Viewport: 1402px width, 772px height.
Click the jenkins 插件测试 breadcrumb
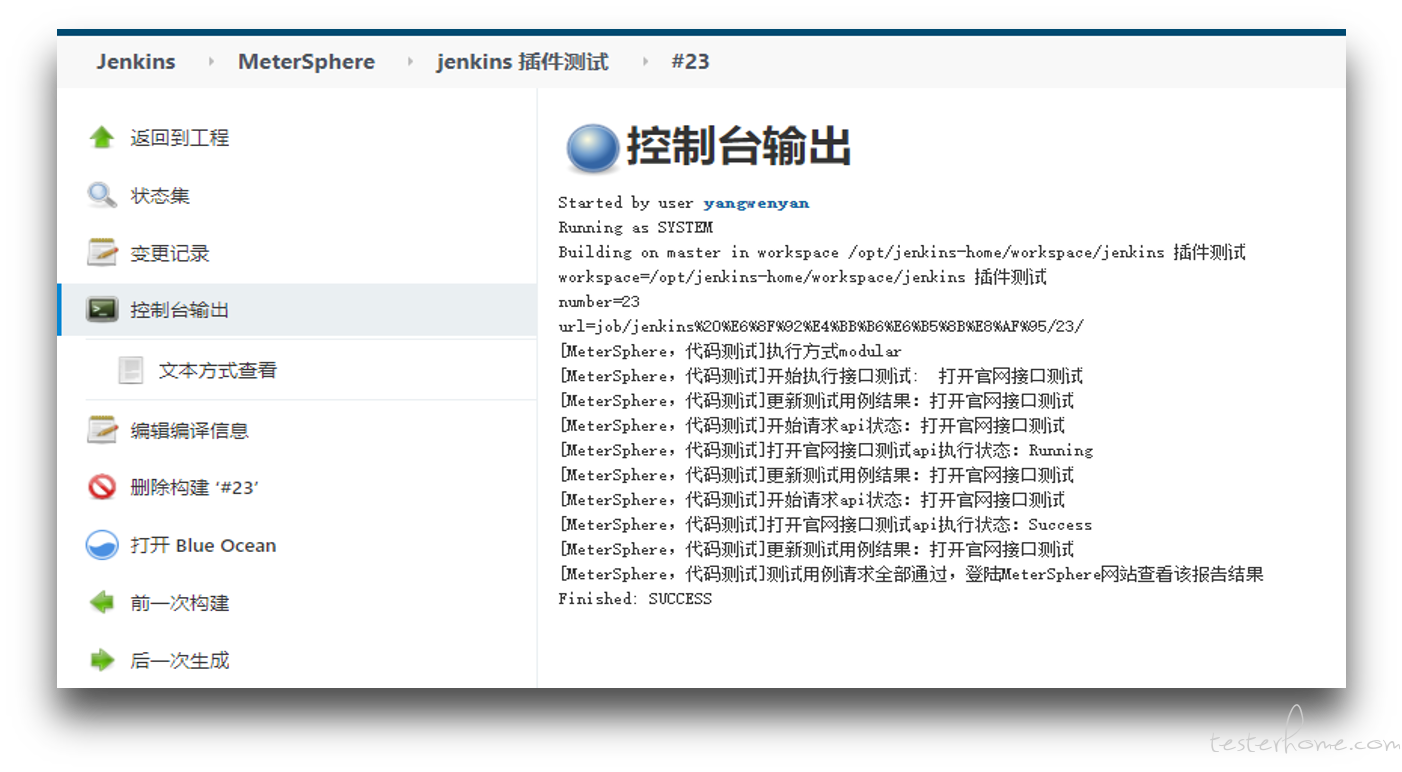[522, 62]
